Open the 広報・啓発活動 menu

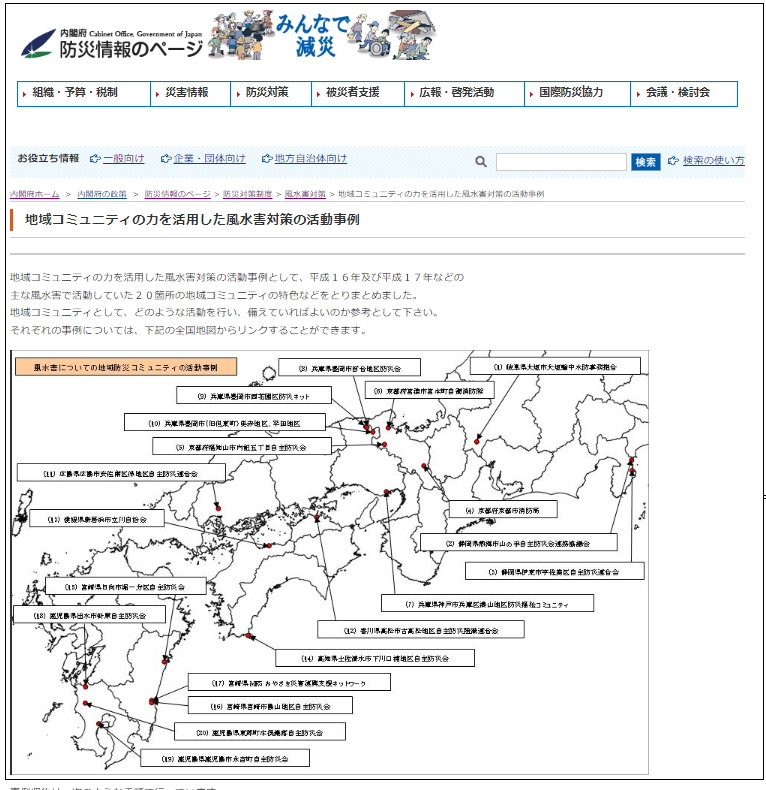point(464,94)
